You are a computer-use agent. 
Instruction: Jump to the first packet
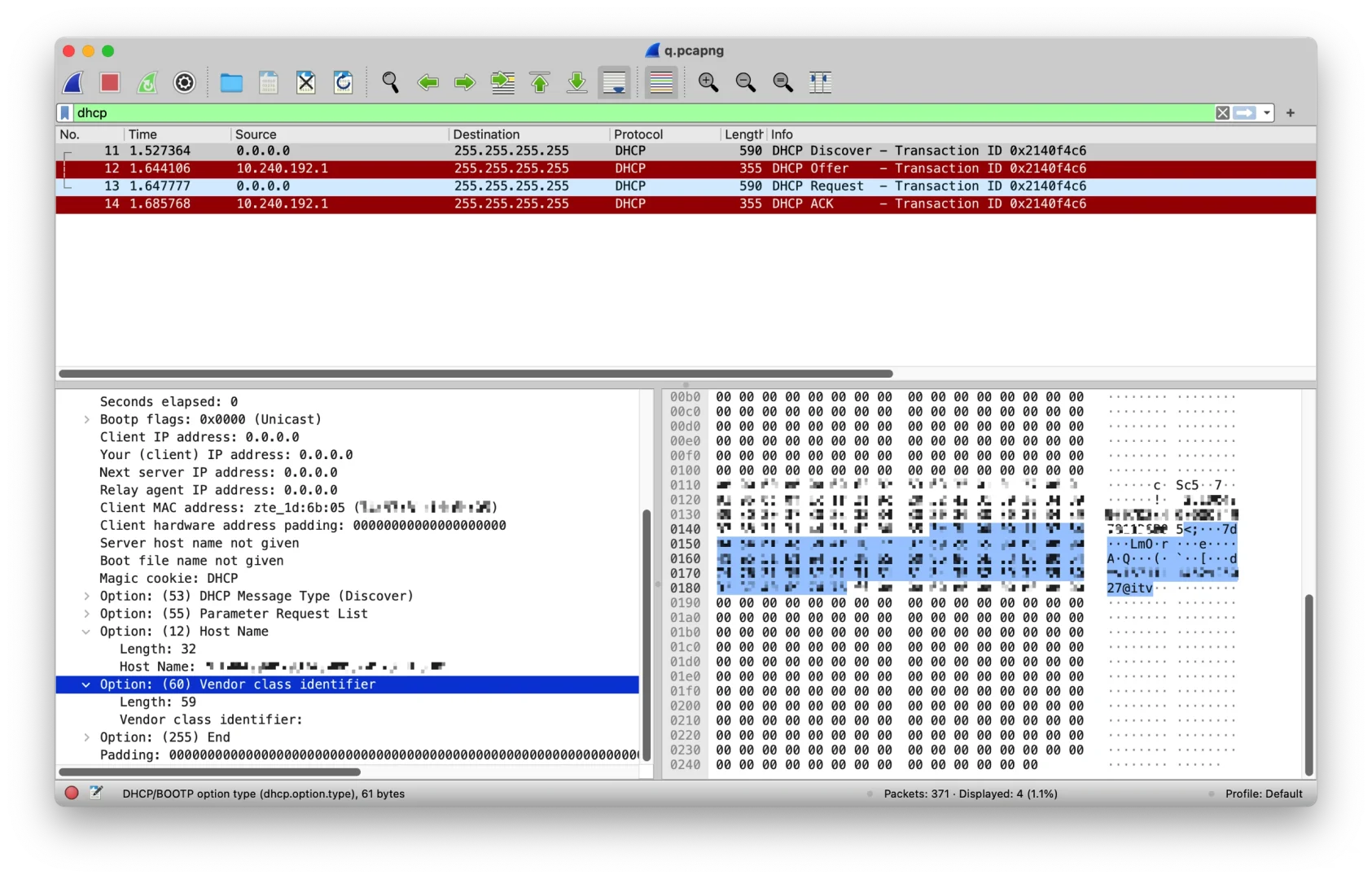click(x=540, y=82)
